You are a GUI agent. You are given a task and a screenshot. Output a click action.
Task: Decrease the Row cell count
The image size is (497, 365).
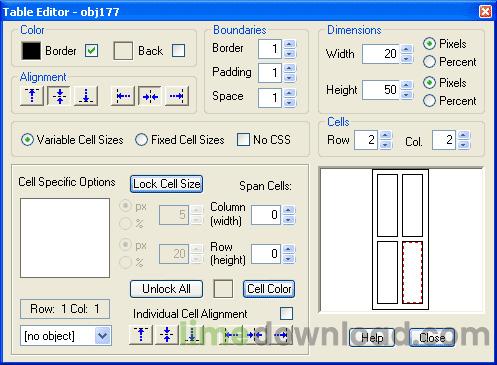click(386, 145)
